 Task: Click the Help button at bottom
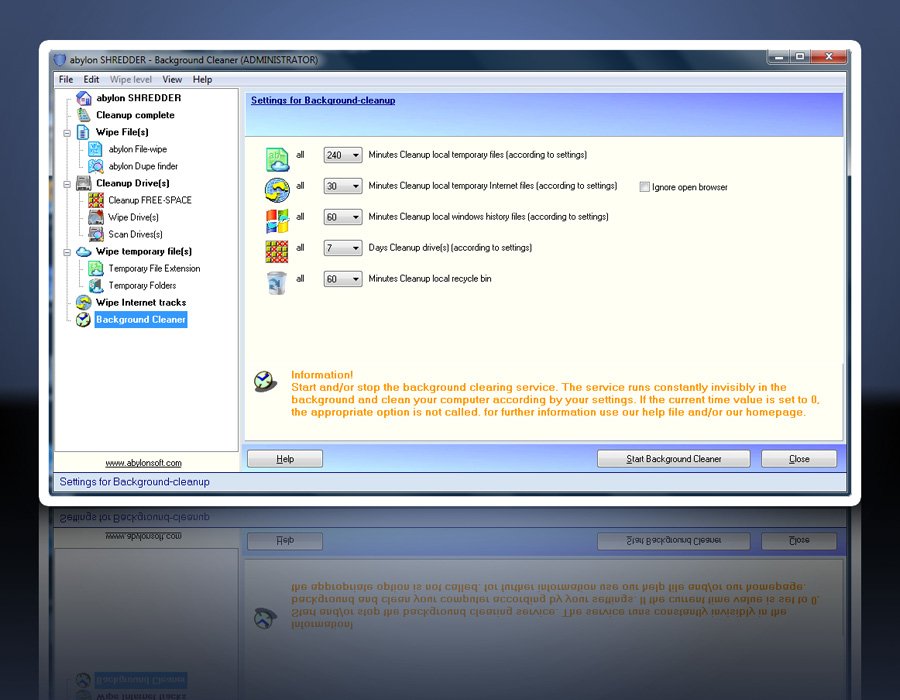pos(285,459)
